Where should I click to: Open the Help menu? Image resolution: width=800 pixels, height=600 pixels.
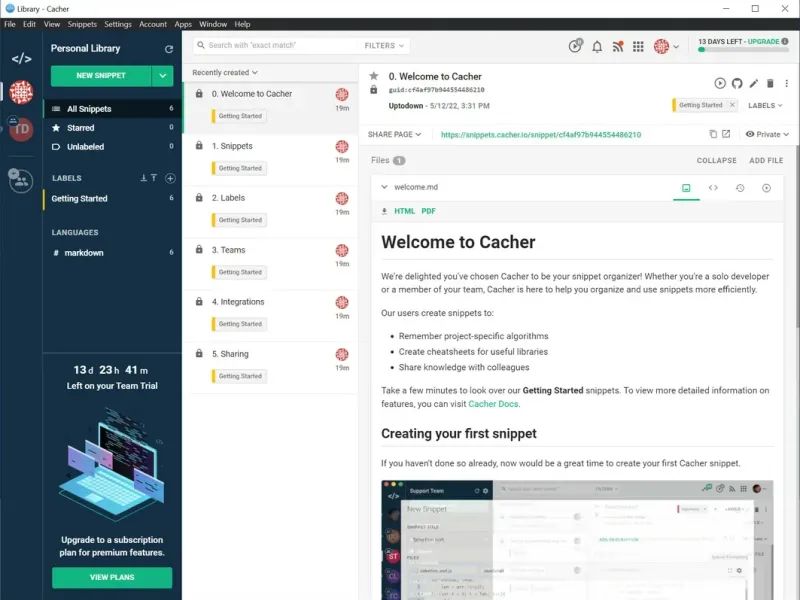242,24
